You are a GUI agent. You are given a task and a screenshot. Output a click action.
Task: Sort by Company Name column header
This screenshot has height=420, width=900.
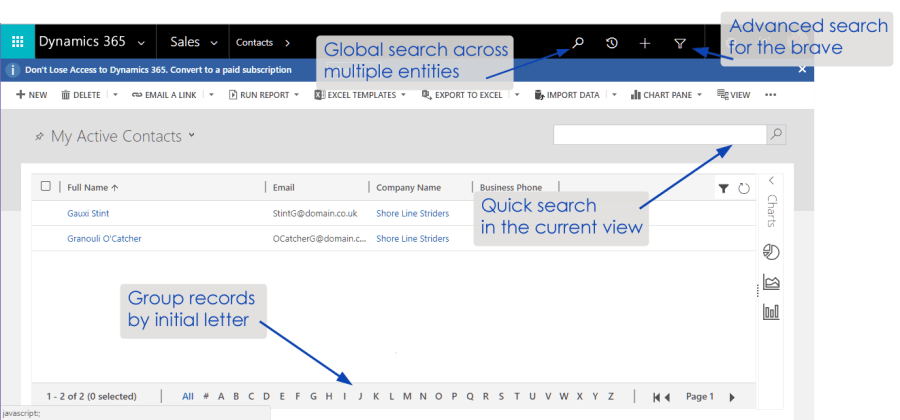(409, 188)
